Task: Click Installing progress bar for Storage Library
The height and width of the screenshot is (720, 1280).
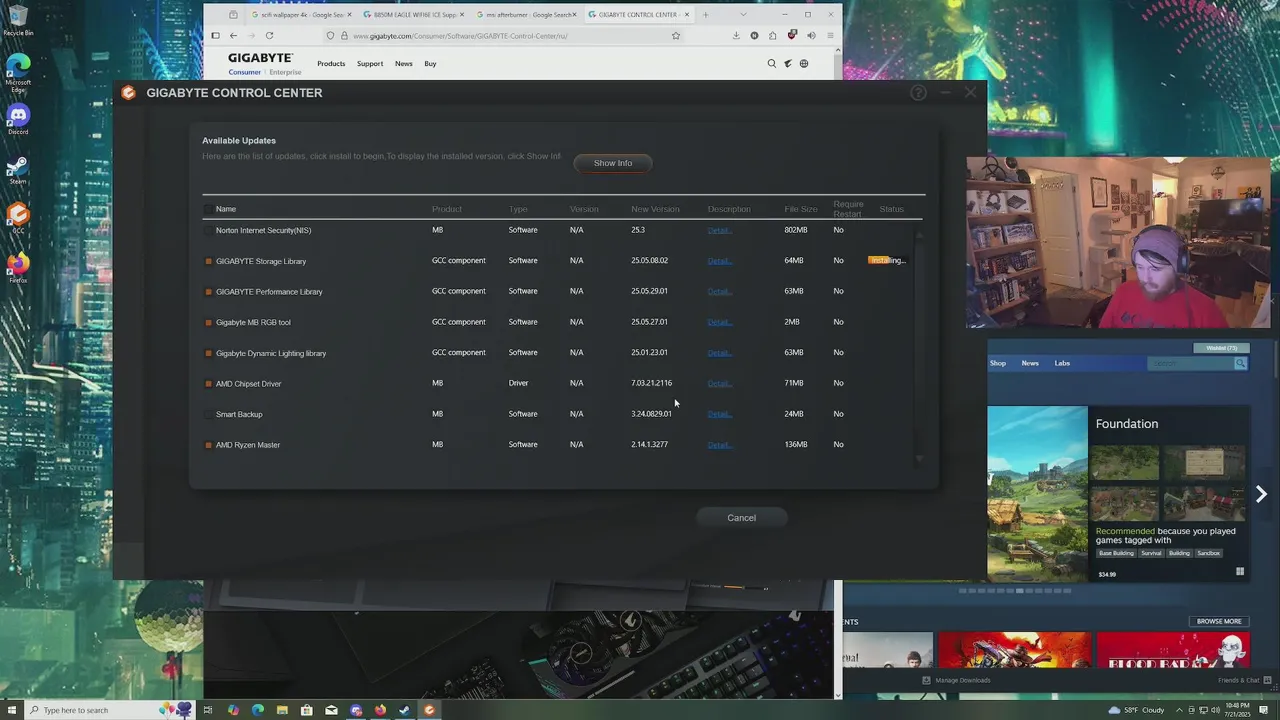Action: coord(887,261)
